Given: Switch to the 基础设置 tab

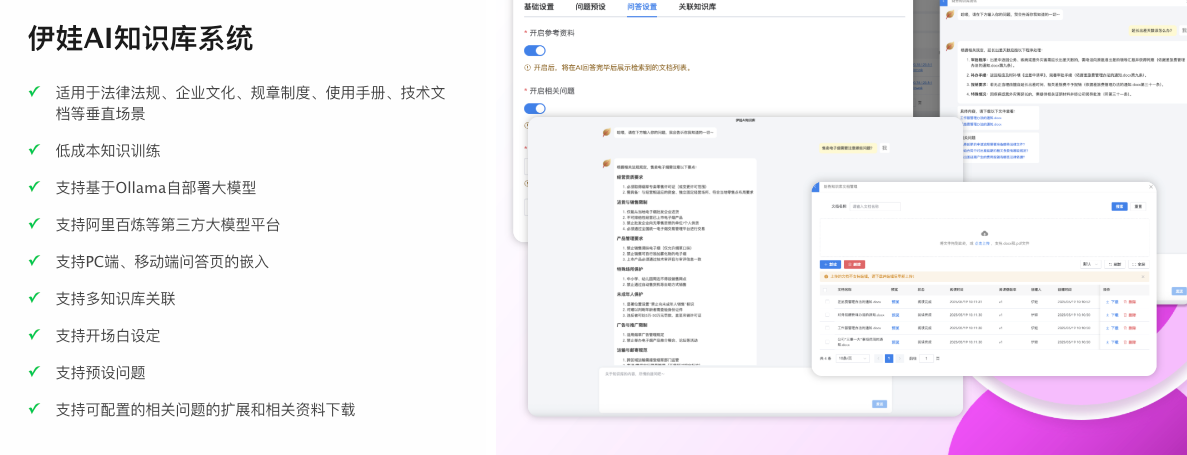Looking at the screenshot, I should pos(539,7).
